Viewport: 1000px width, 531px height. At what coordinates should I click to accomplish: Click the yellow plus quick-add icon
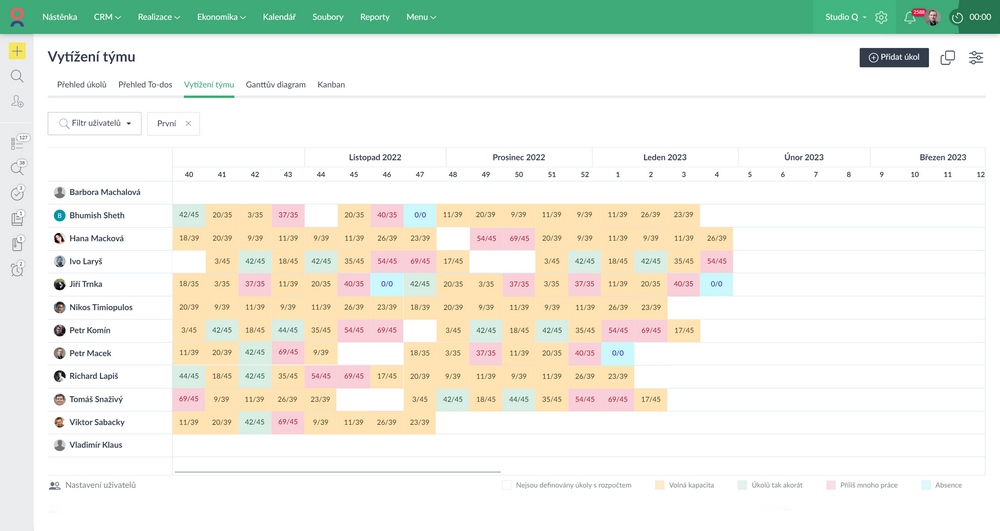[x=17, y=51]
